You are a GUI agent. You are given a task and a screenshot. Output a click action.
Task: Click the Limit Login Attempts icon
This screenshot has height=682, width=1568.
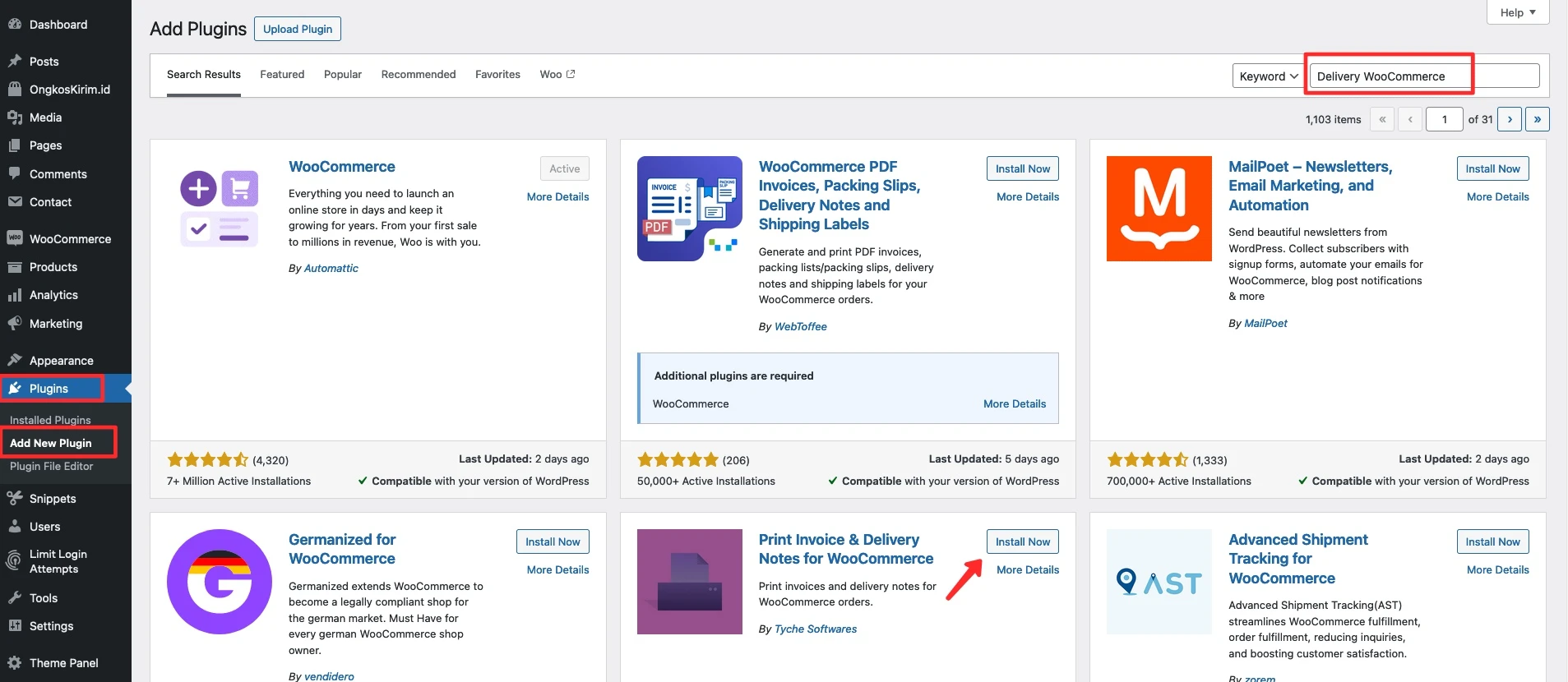pos(14,561)
